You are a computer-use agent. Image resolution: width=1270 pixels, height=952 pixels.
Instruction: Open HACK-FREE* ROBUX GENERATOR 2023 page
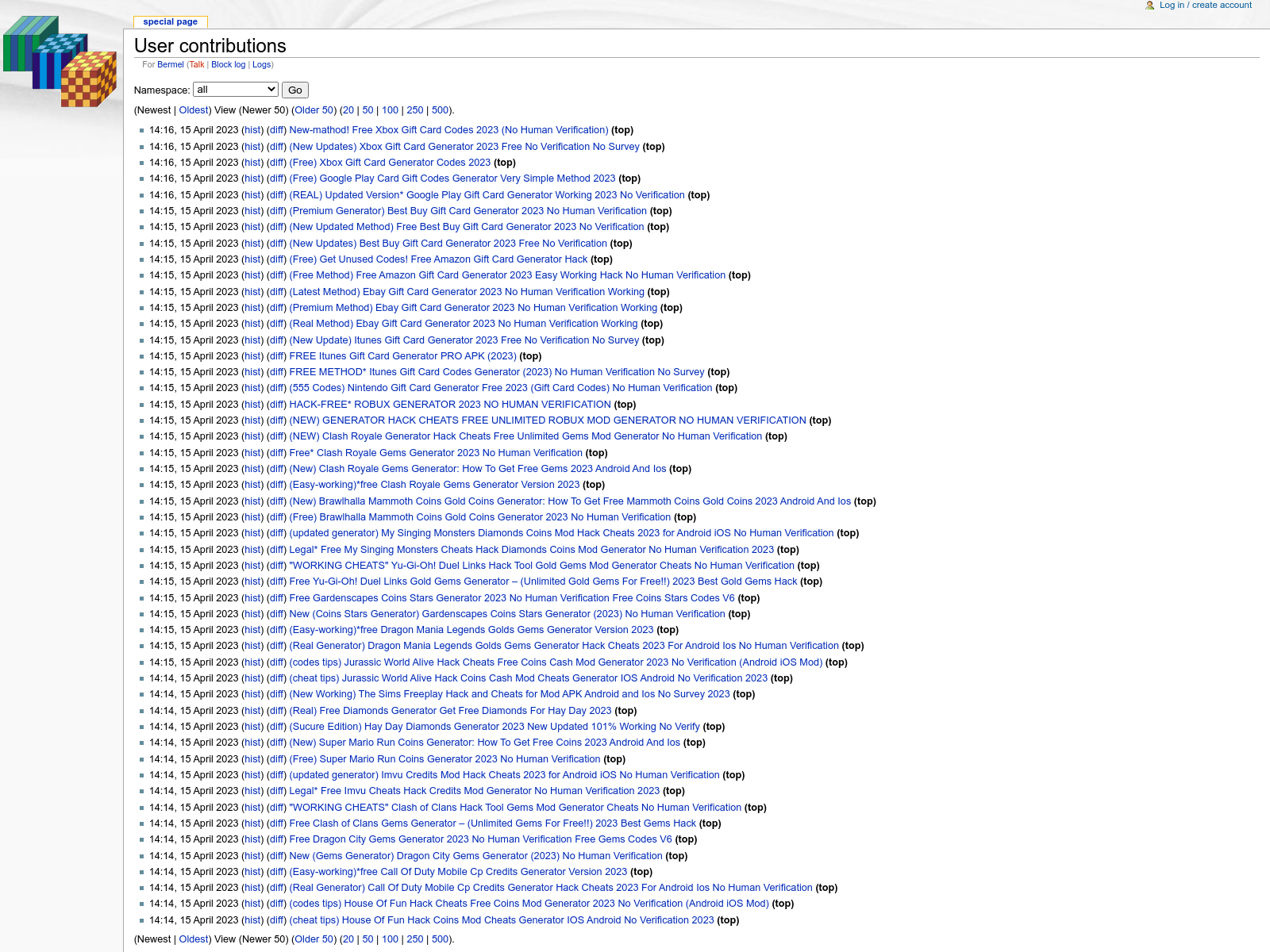pyautogui.click(x=450, y=405)
